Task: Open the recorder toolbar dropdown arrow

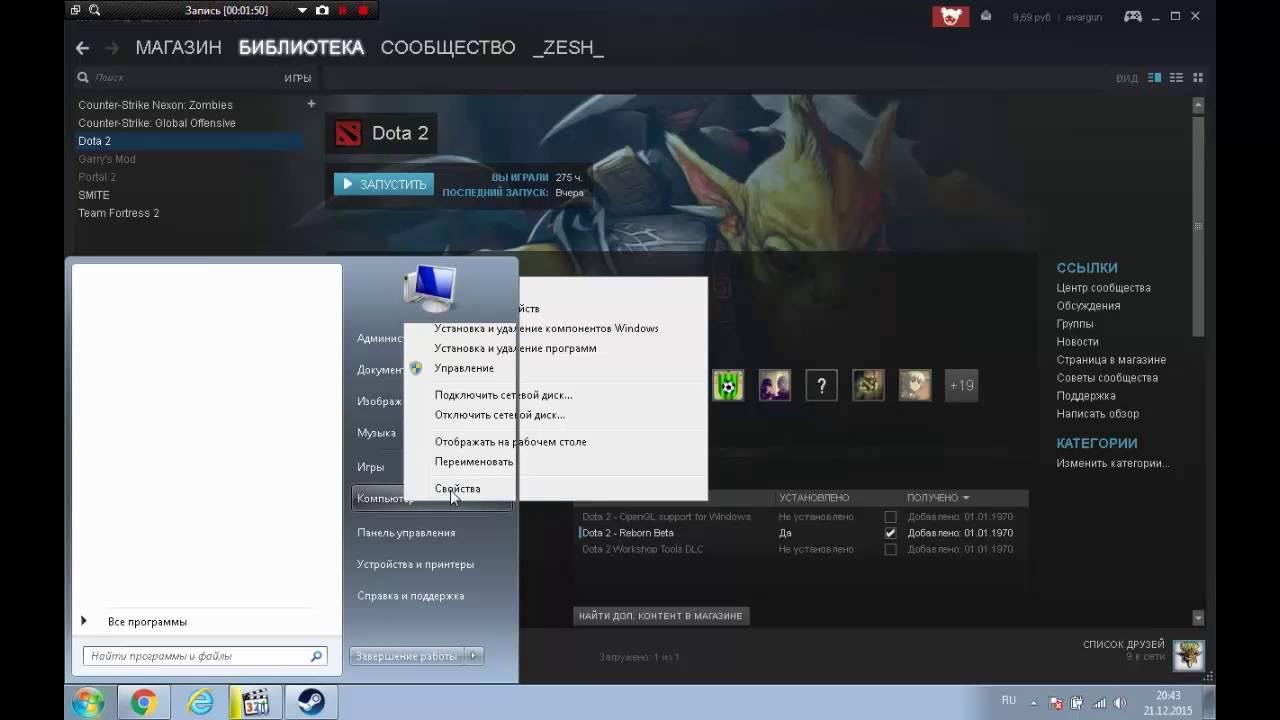Action: pos(302,10)
